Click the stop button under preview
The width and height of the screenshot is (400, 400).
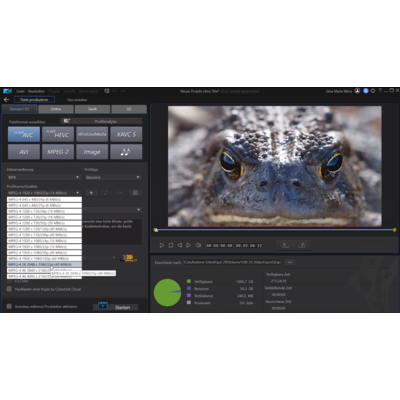pos(171,245)
